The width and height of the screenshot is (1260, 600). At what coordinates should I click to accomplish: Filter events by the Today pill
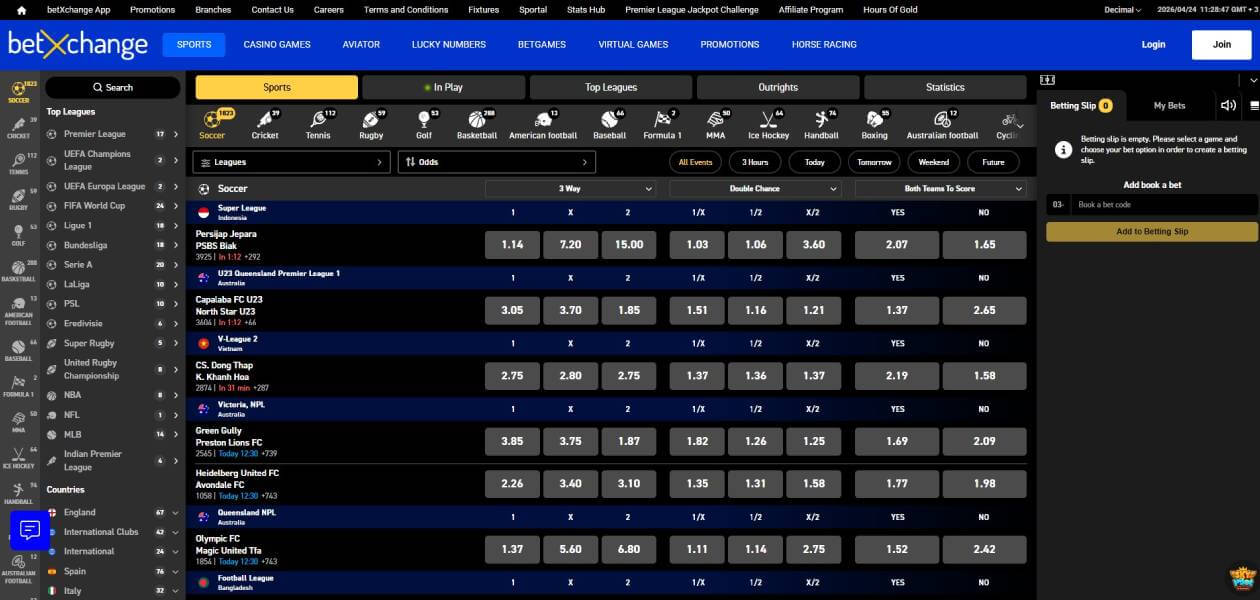[814, 162]
